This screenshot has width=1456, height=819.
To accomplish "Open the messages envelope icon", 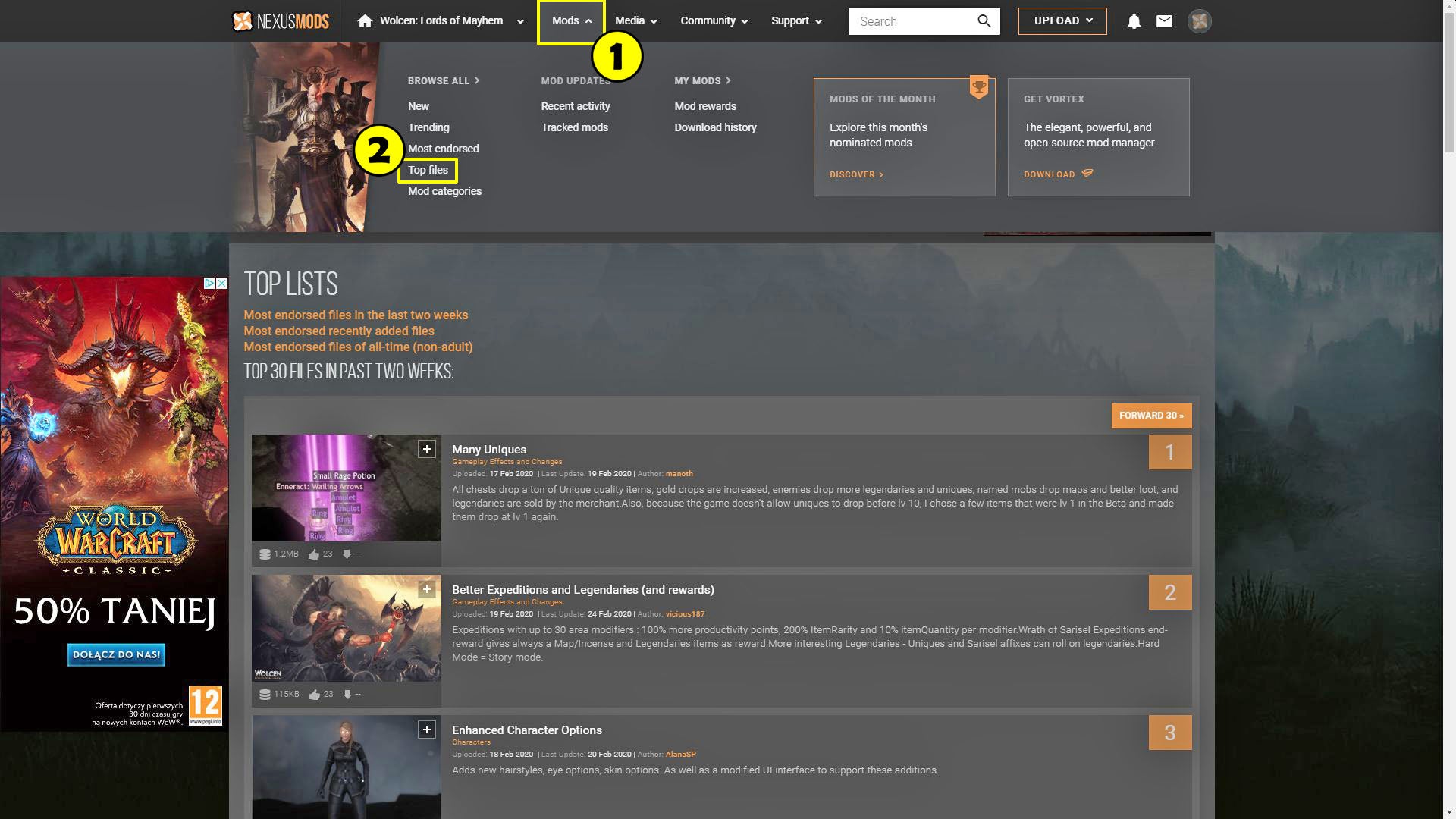I will [1164, 21].
